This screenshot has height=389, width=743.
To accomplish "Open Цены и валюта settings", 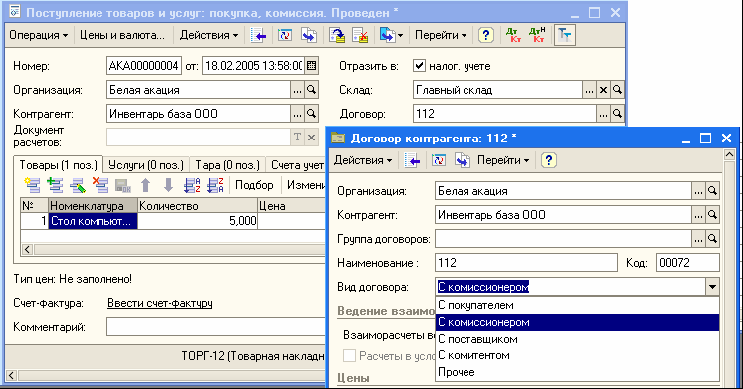I will (122, 35).
